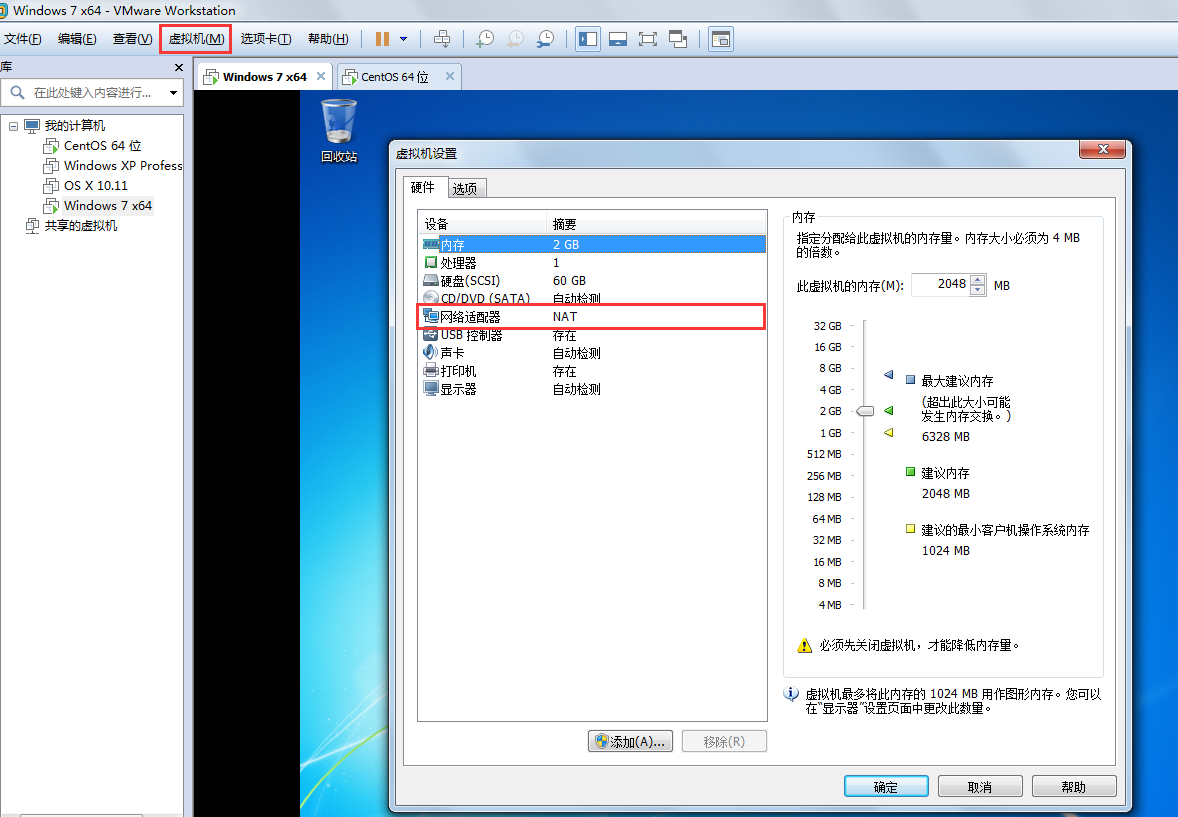Viewport: 1178px width, 817px height.
Task: Toggle the library sidebar view
Action: tap(587, 39)
